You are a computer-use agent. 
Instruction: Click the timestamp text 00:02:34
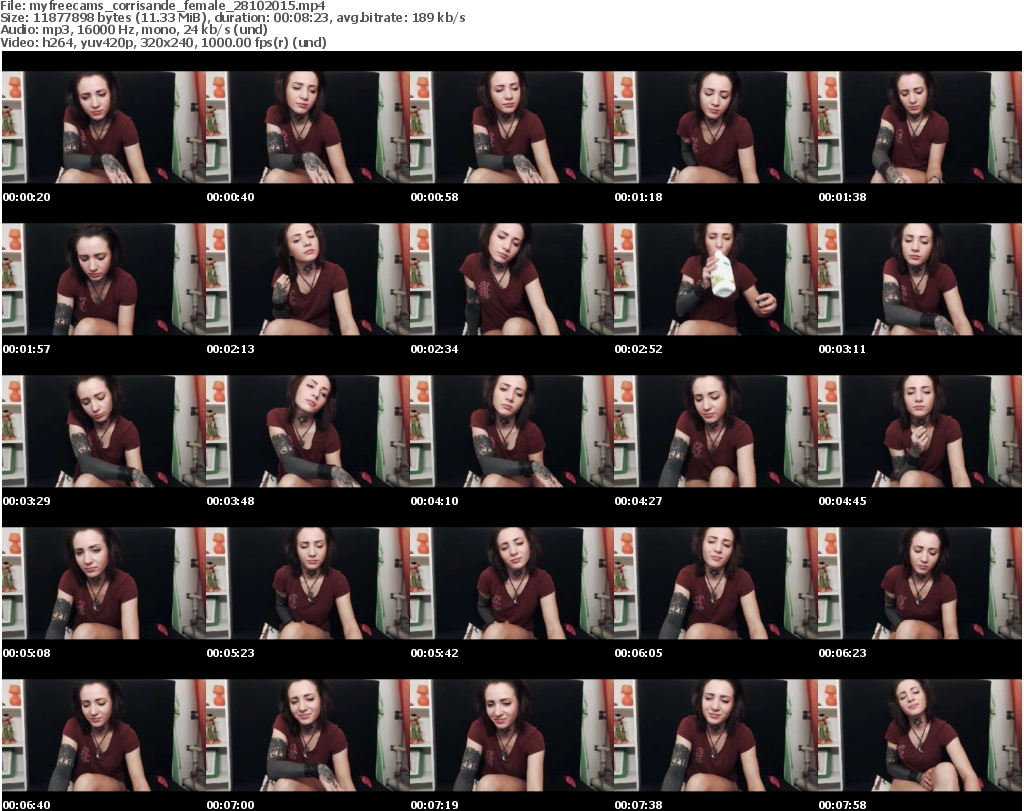(x=434, y=349)
